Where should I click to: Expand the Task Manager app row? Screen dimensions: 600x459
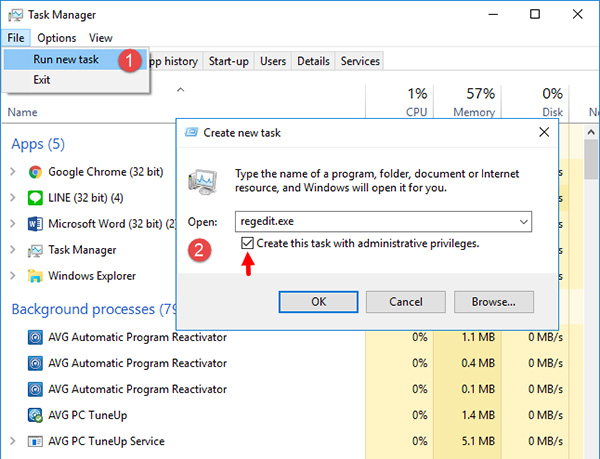click(x=13, y=249)
